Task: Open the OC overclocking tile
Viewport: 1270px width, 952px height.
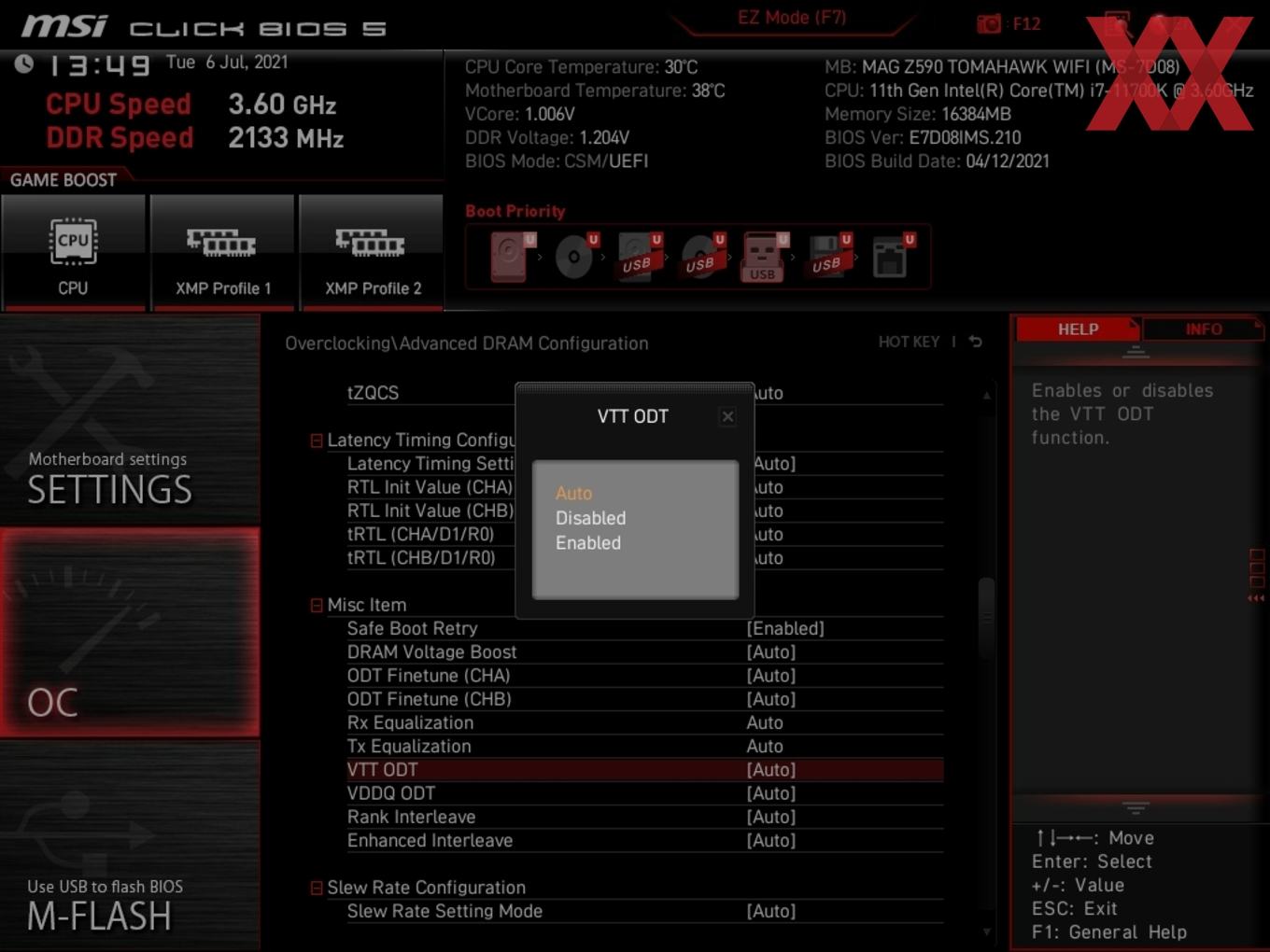Action: pos(130,633)
